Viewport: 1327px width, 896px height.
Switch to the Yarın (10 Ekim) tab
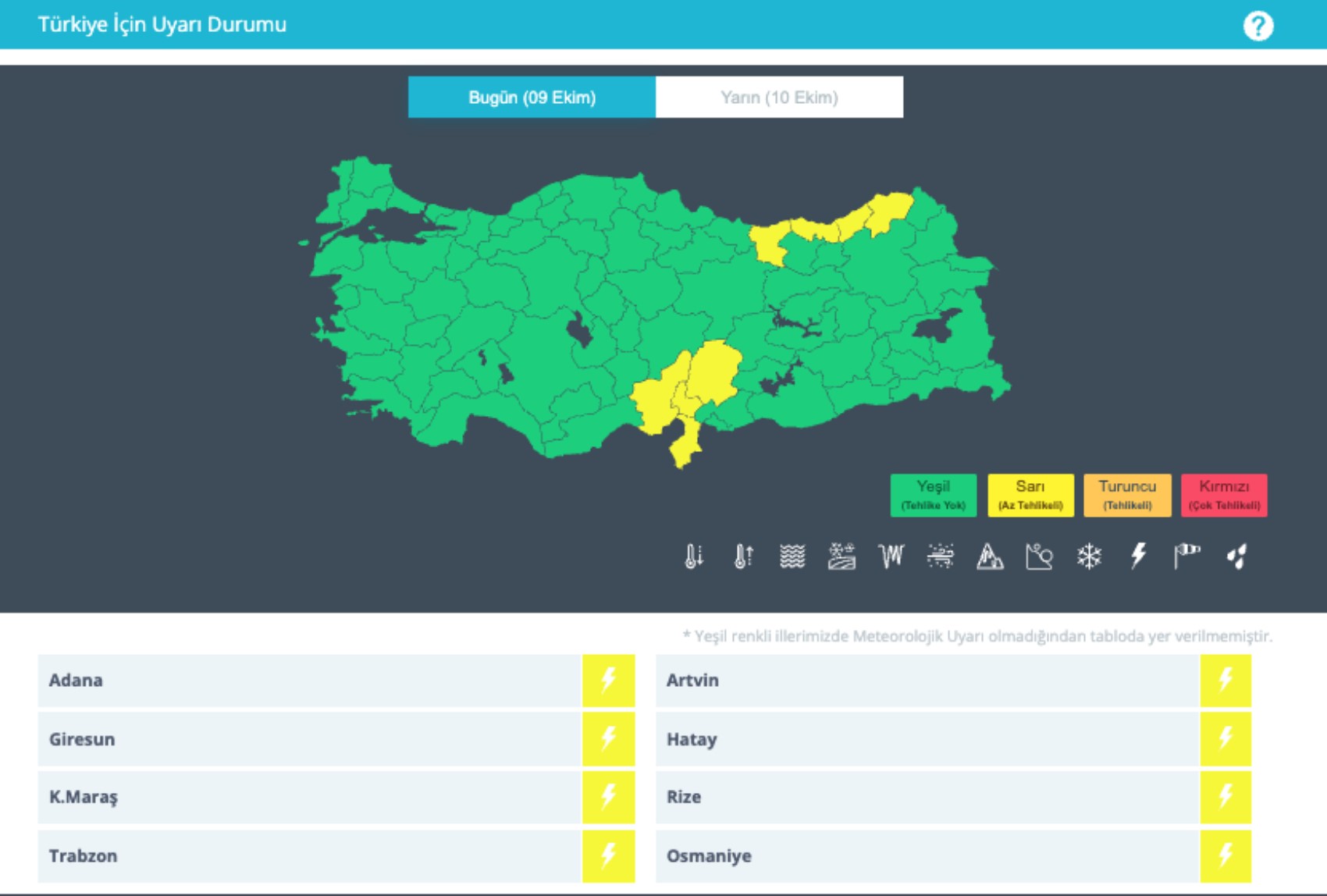coord(779,98)
